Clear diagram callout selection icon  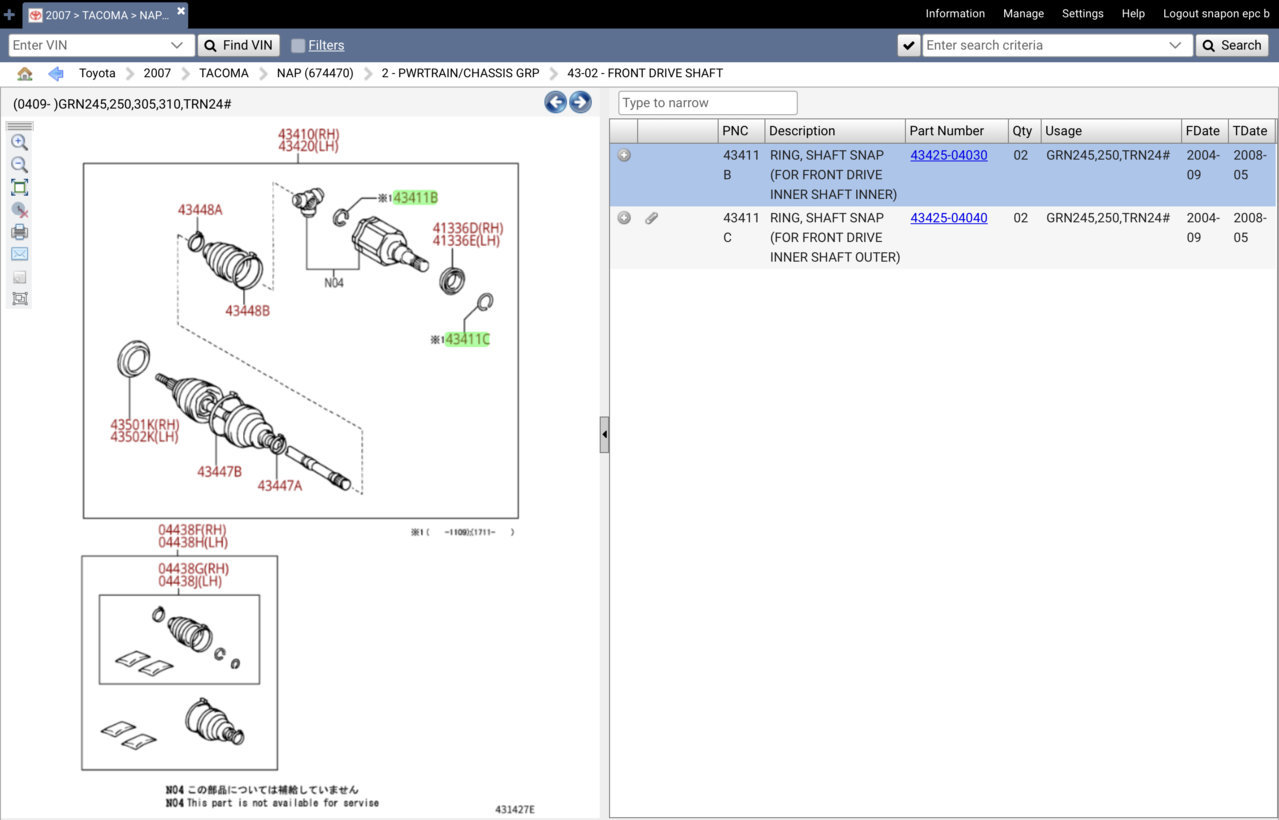(19, 210)
